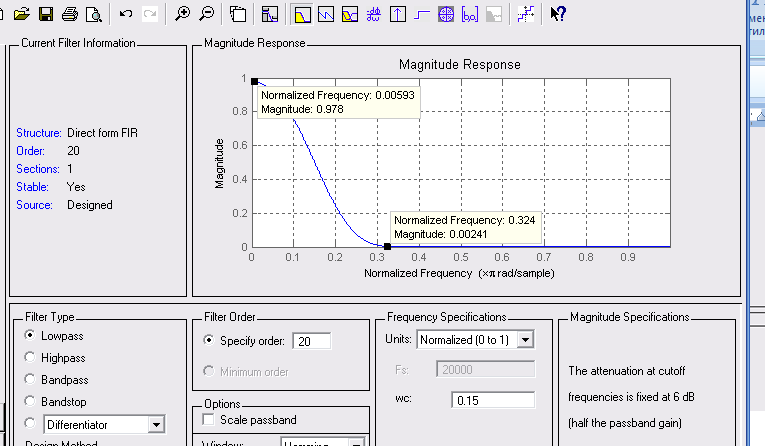Enable the Scale passband checkbox

(208, 420)
